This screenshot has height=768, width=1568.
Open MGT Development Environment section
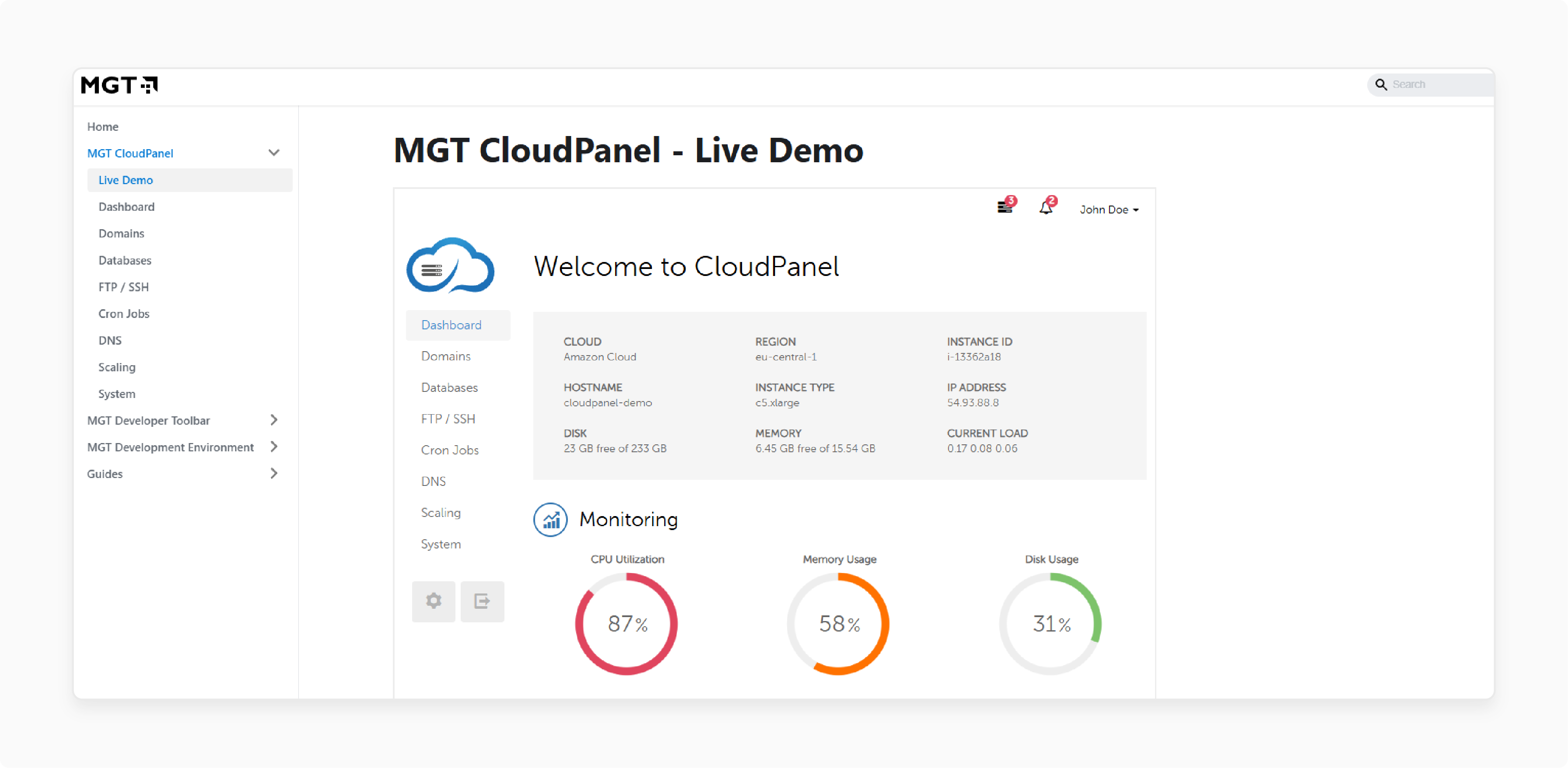(171, 447)
